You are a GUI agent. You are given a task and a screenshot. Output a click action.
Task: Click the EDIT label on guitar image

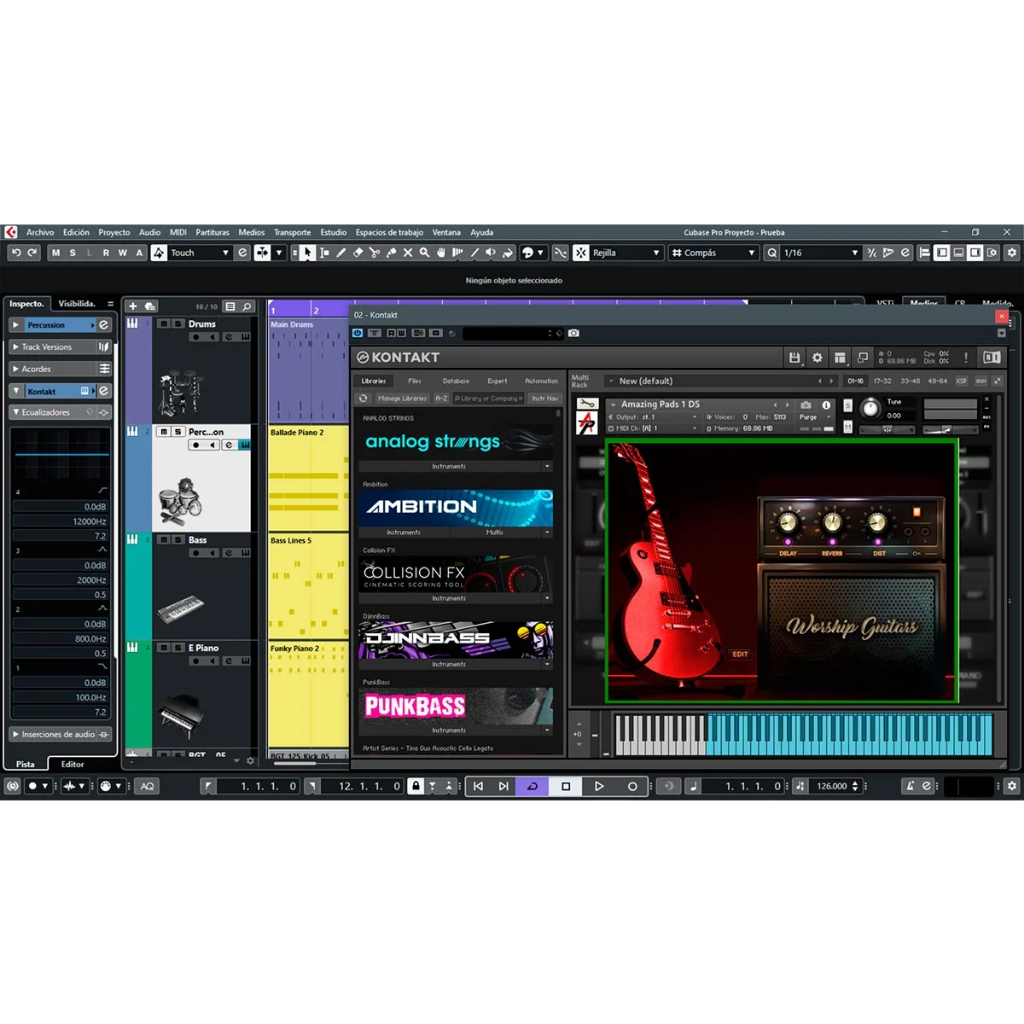click(x=739, y=654)
